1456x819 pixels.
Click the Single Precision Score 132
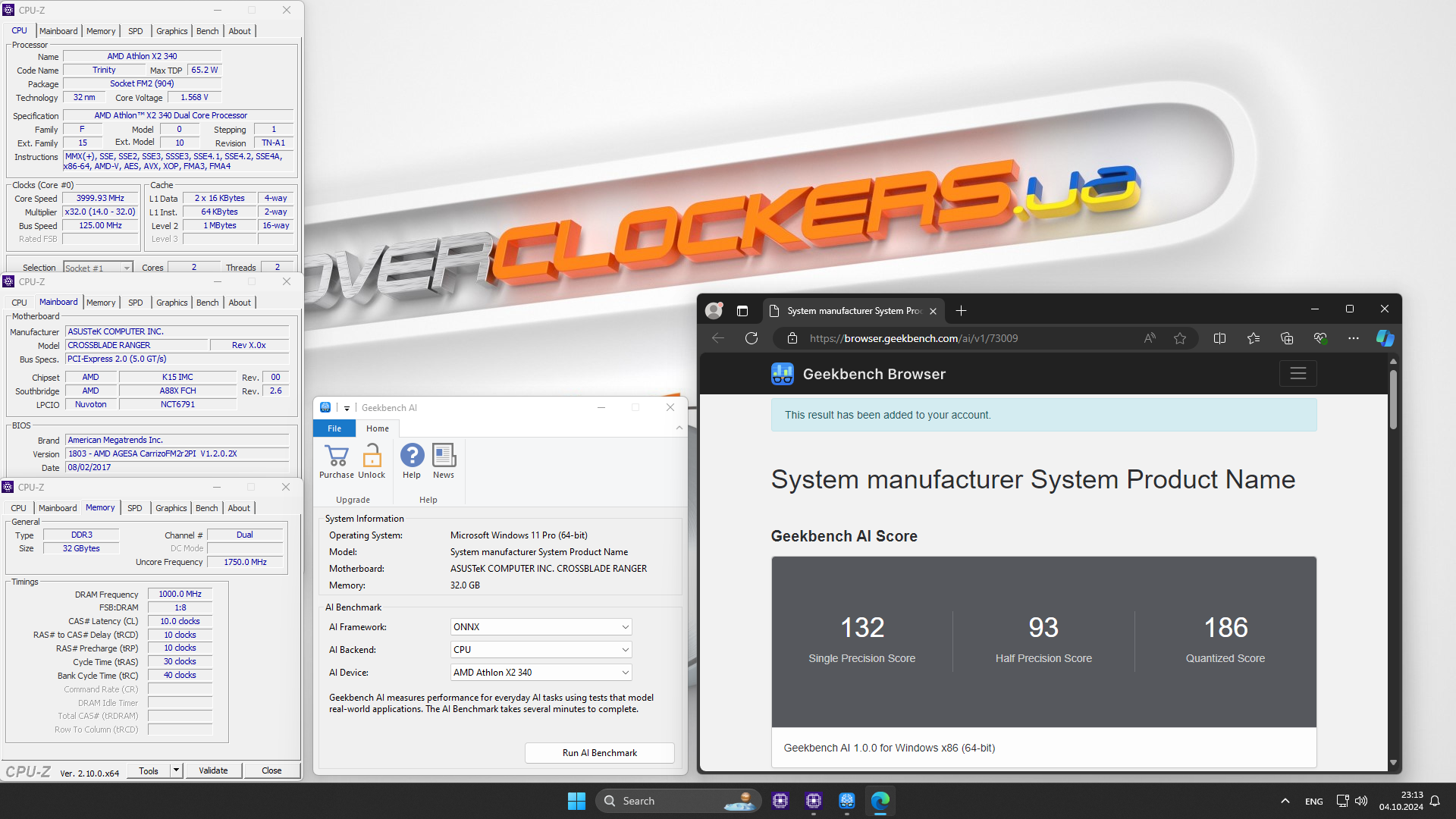862,628
